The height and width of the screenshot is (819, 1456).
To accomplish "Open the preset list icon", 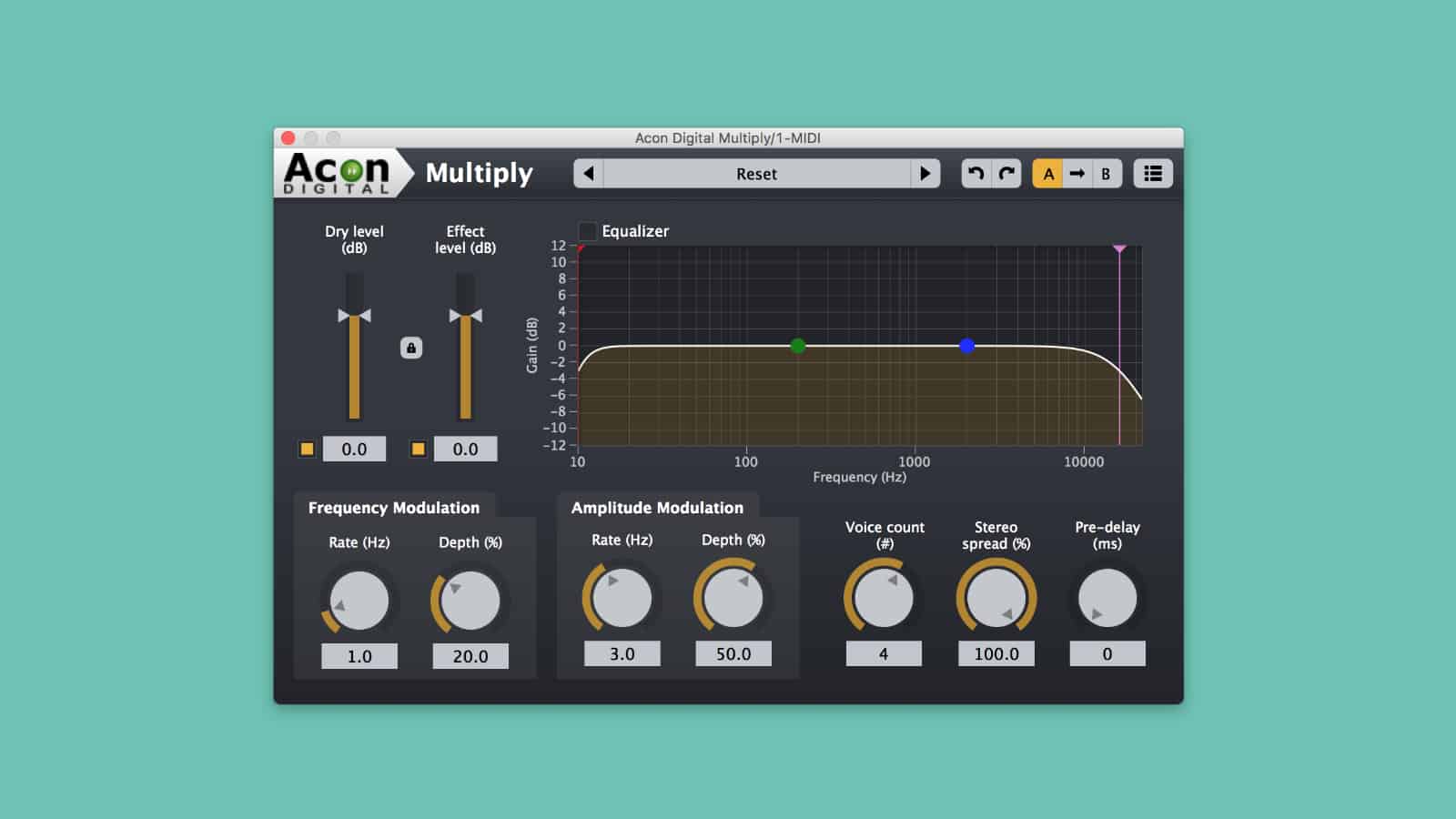I will tap(1152, 173).
